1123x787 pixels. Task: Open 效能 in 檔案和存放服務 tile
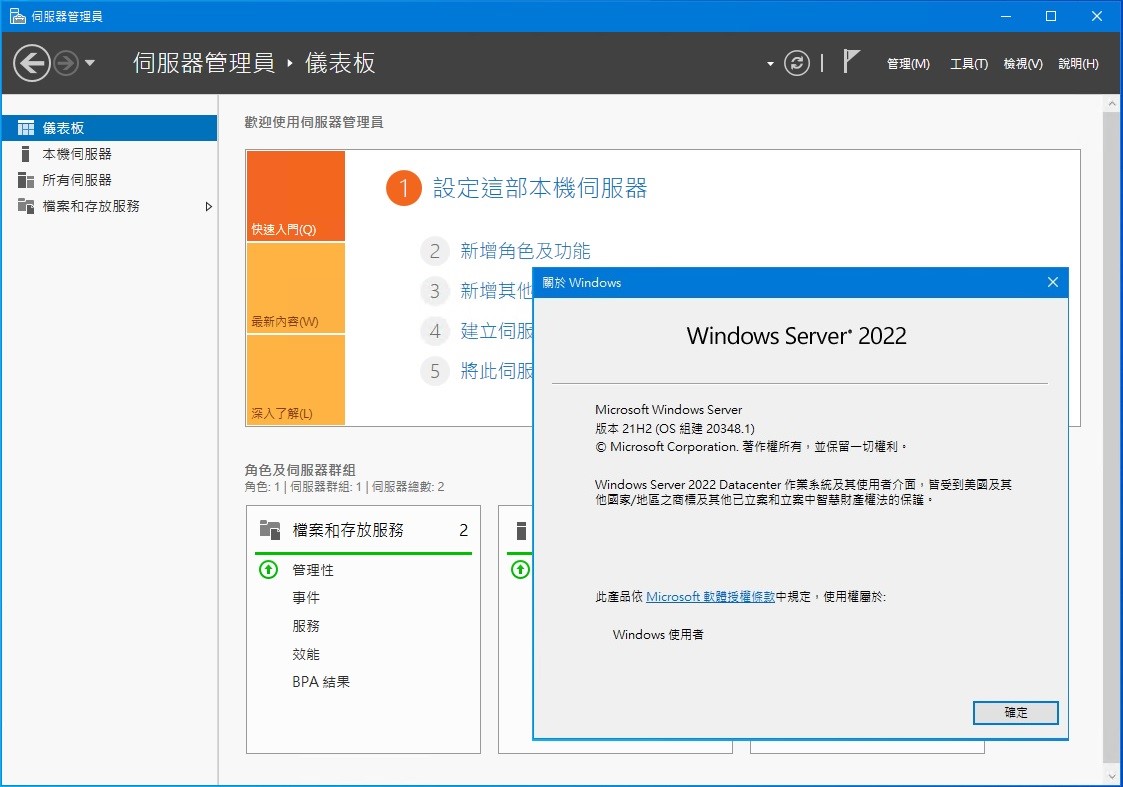pos(306,654)
